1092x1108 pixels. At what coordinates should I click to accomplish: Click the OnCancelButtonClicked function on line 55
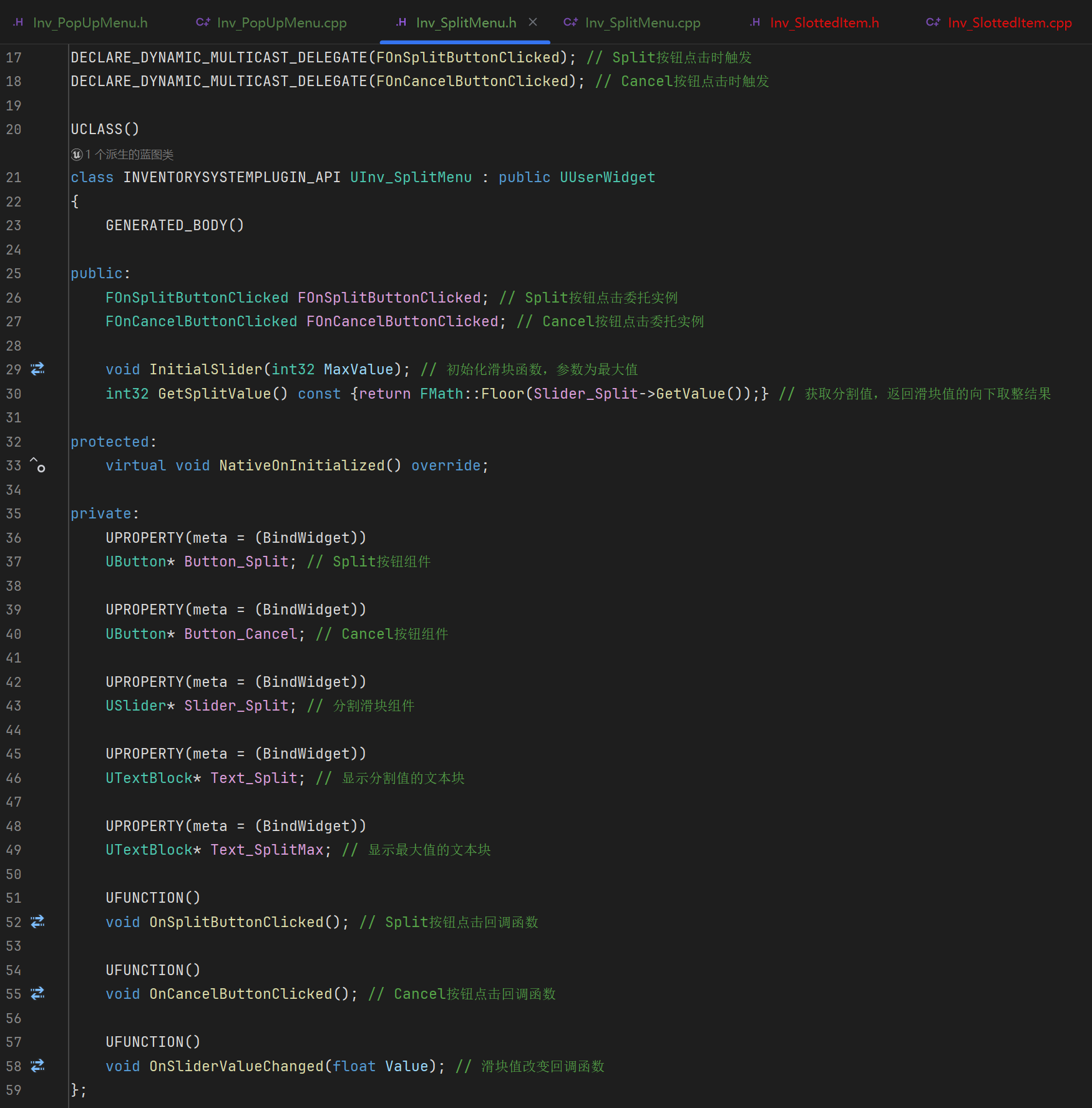coord(241,994)
